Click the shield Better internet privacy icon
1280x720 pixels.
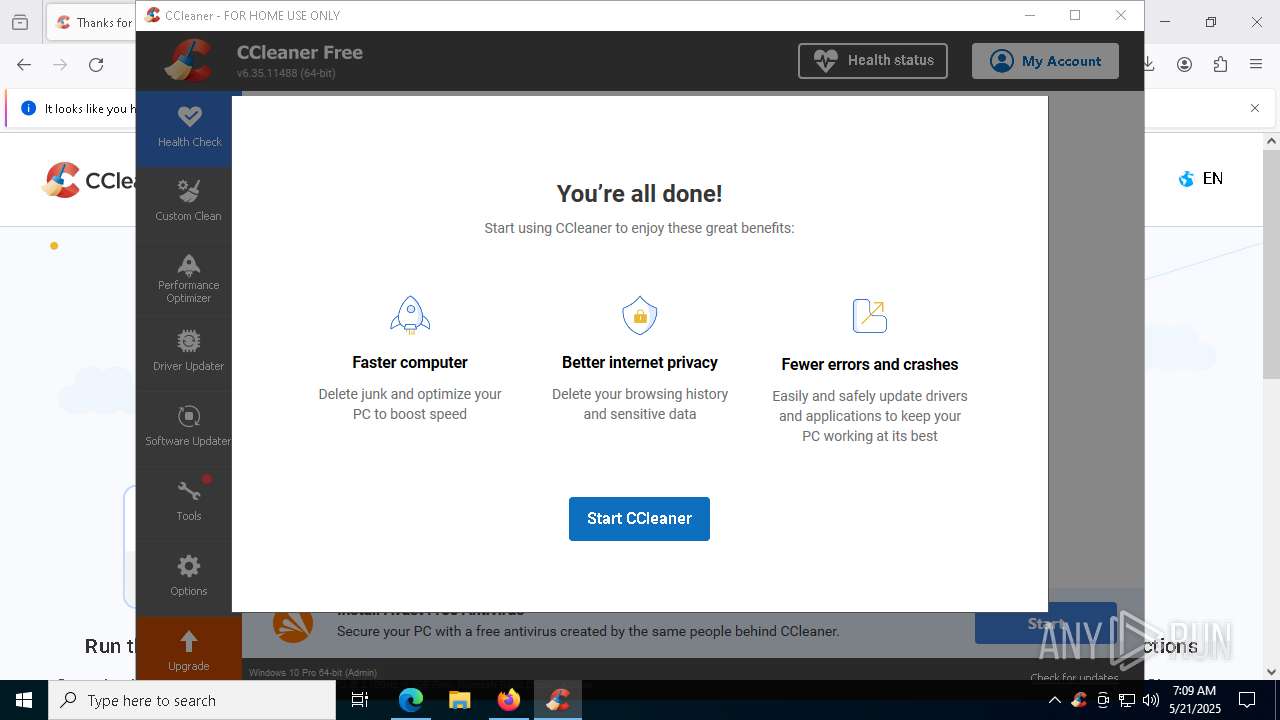[x=640, y=315]
